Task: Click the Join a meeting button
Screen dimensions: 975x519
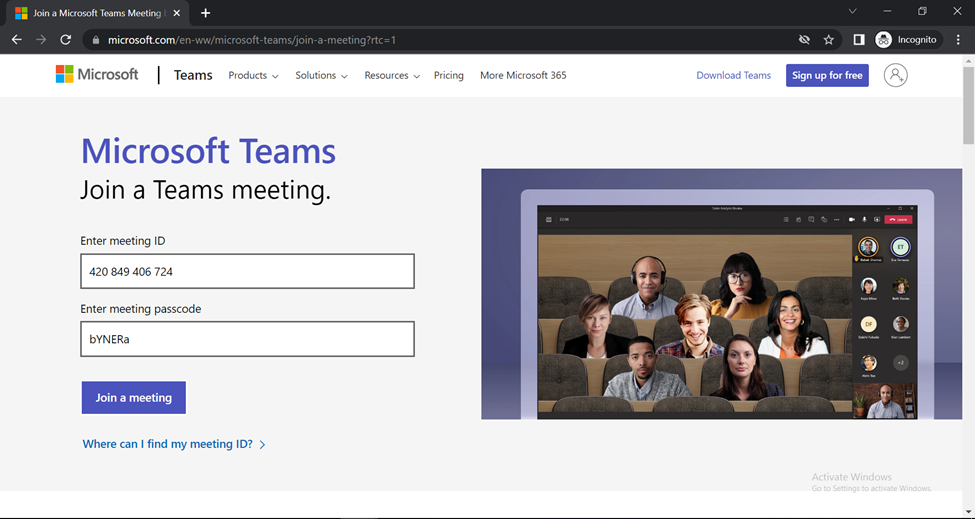Action: (x=134, y=398)
